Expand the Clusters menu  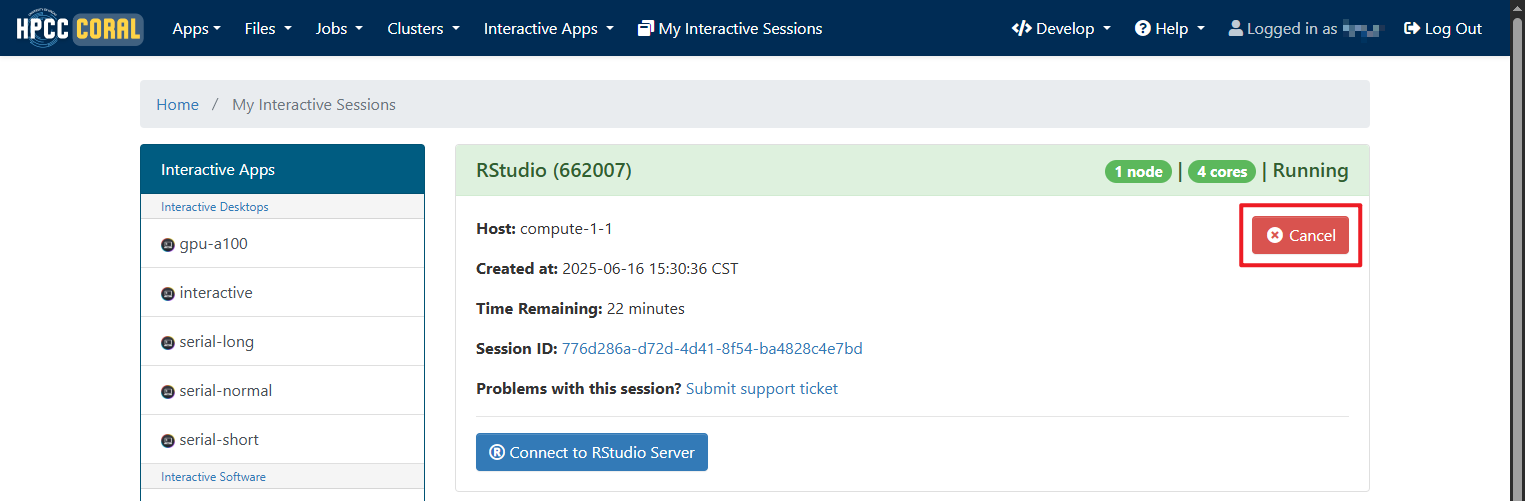coord(424,29)
